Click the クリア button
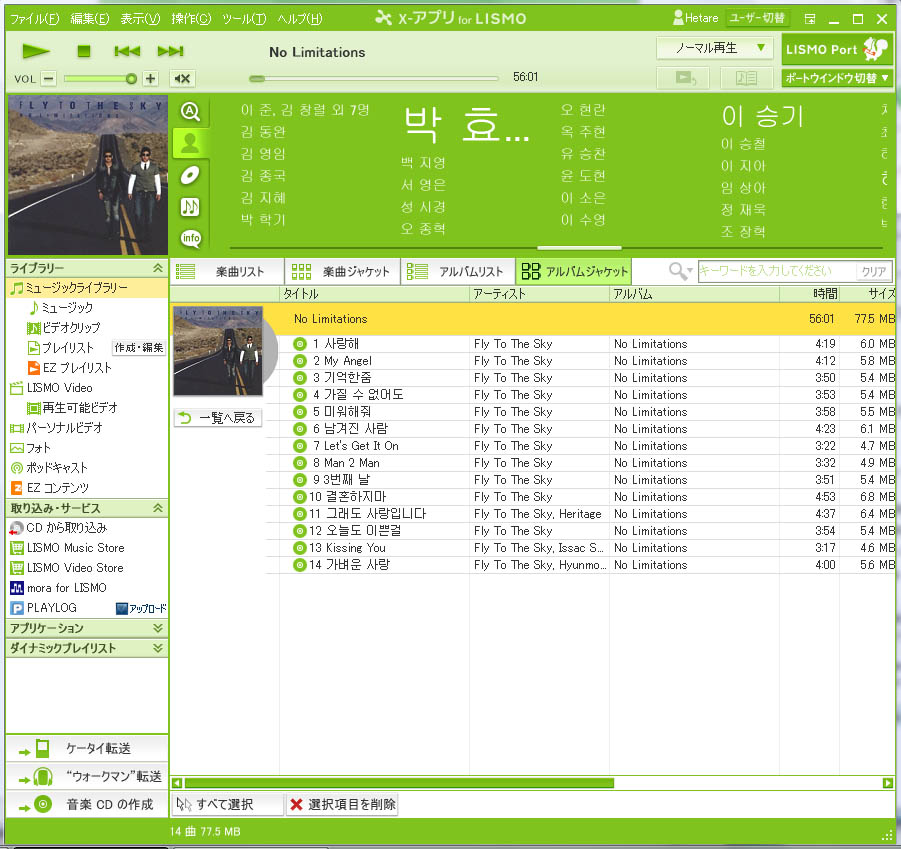The height and width of the screenshot is (849, 901). [873, 272]
